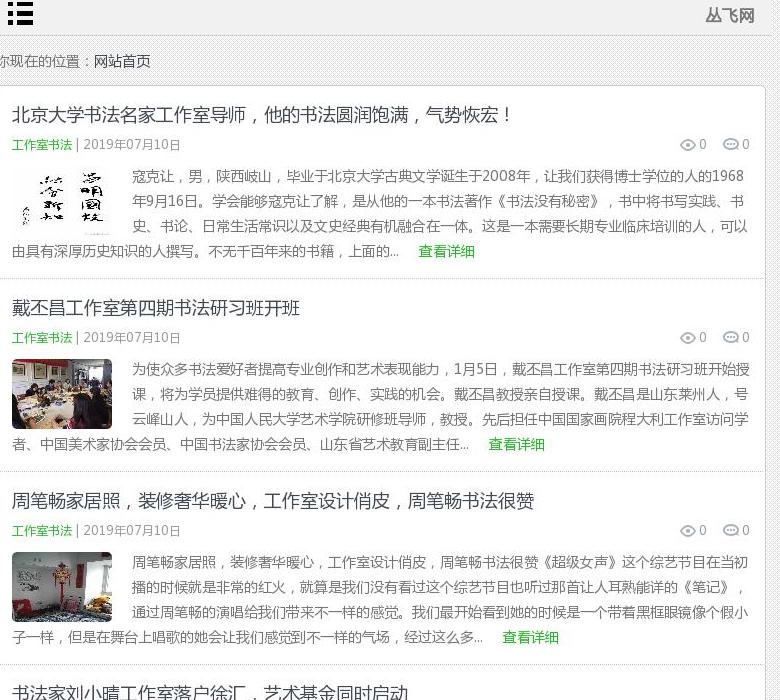Open calligraphy thumbnail of 北京大学 article

[x=62, y=200]
